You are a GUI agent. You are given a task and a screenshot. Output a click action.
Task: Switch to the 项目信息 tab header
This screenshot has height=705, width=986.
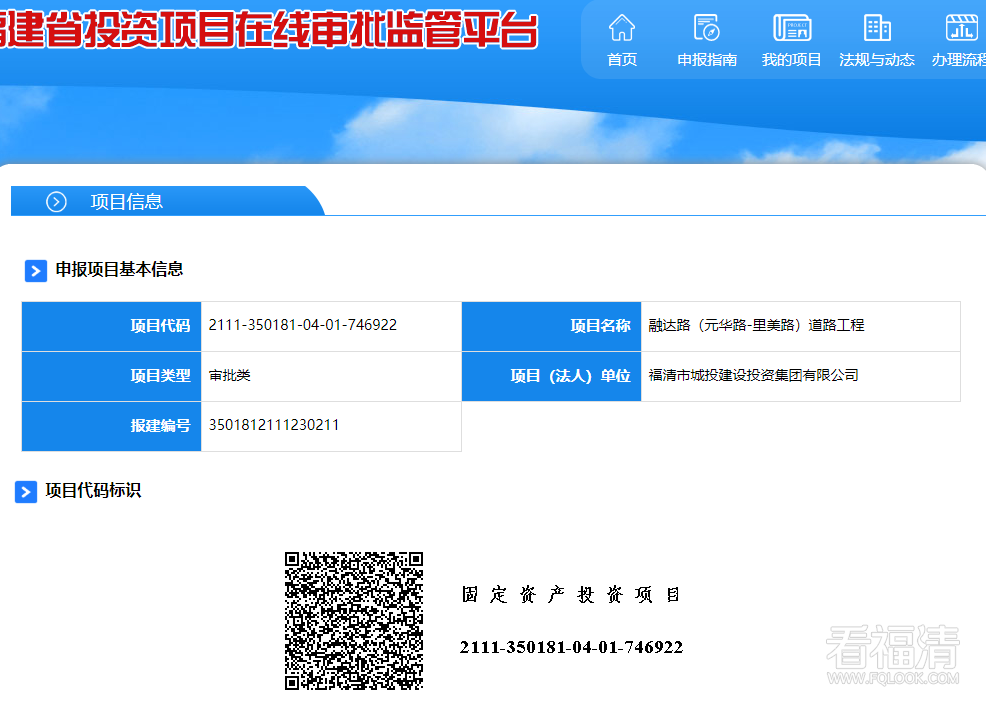point(127,202)
